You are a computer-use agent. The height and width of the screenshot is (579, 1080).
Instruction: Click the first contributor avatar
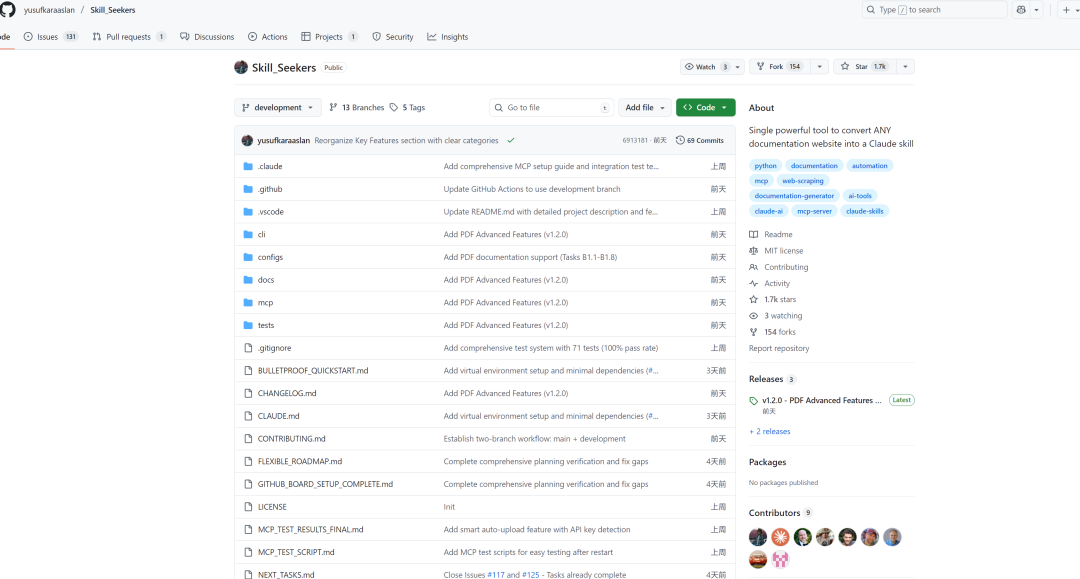tap(758, 537)
